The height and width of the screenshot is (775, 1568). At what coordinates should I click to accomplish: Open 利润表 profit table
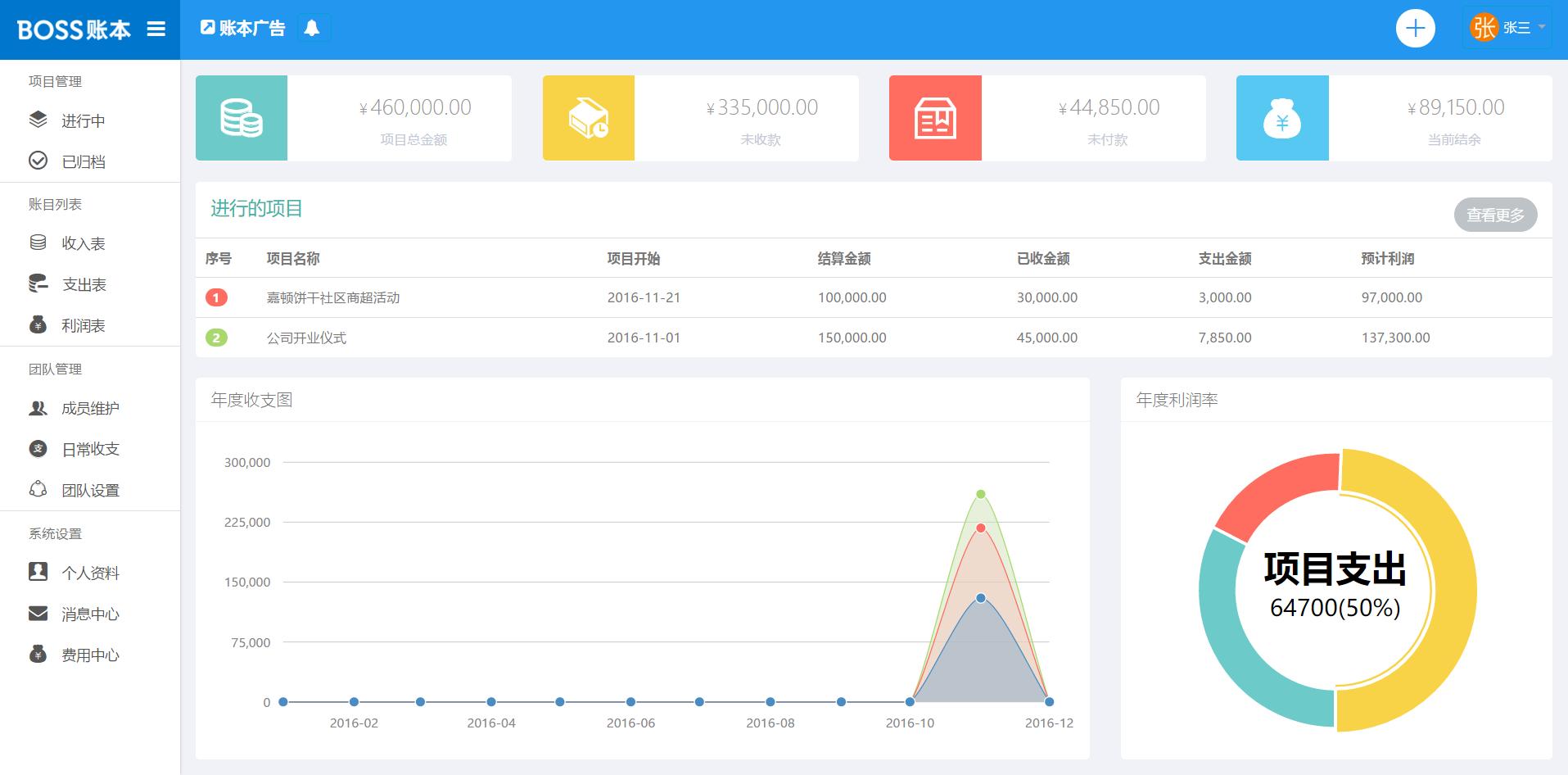83,326
